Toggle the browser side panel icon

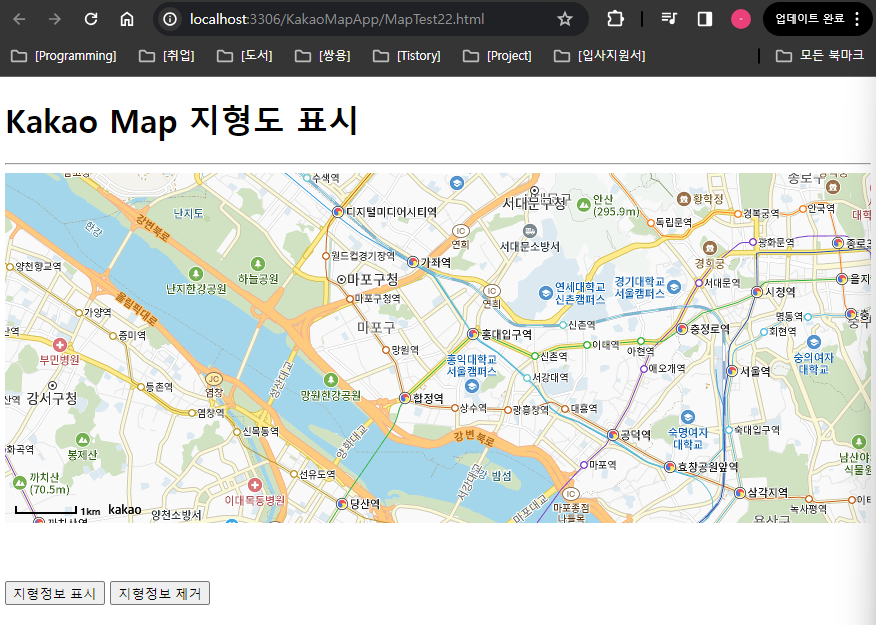[x=704, y=19]
